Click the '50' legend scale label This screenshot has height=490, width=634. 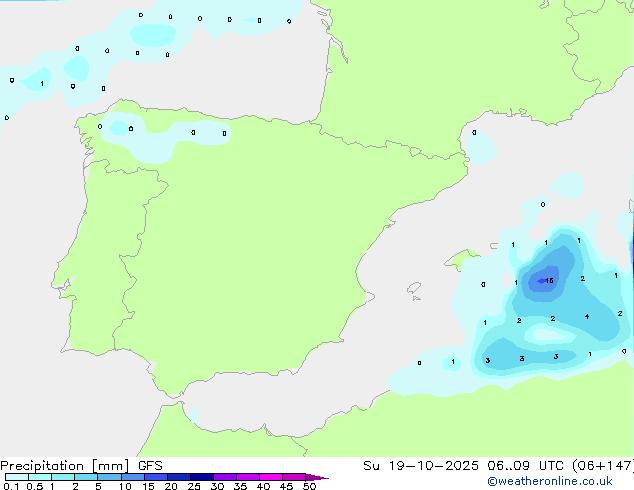309,486
